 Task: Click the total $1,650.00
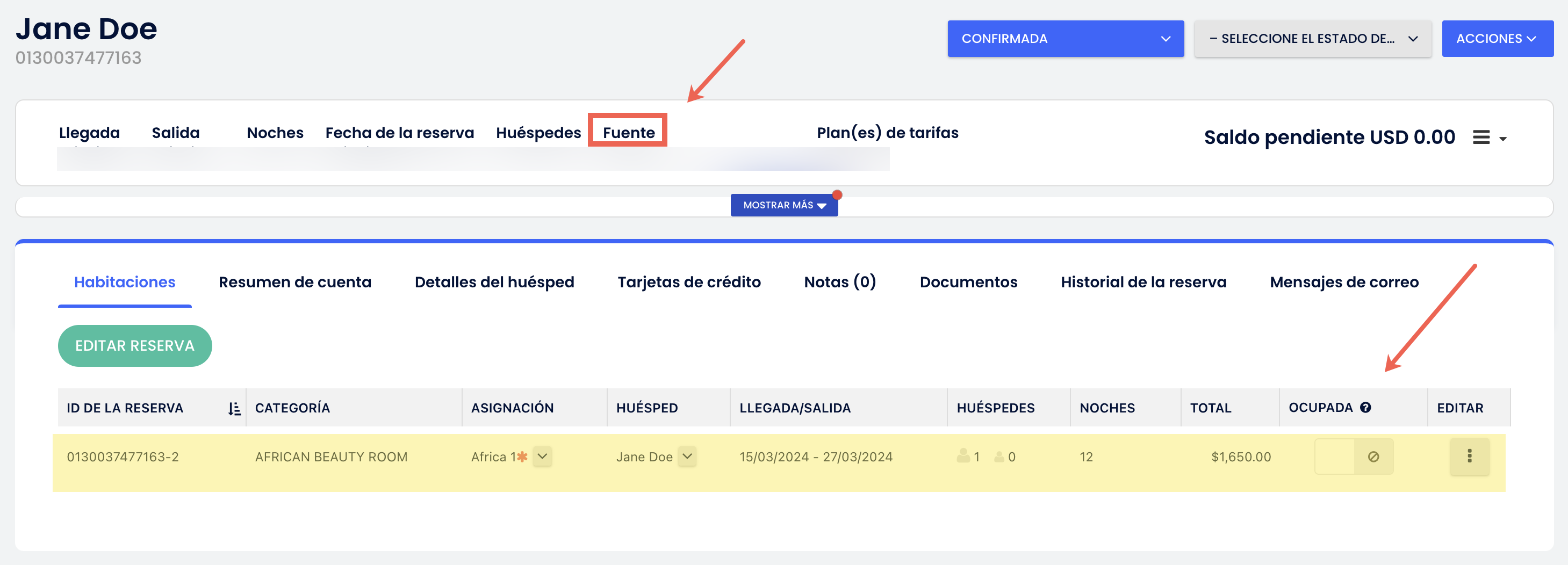(1241, 457)
